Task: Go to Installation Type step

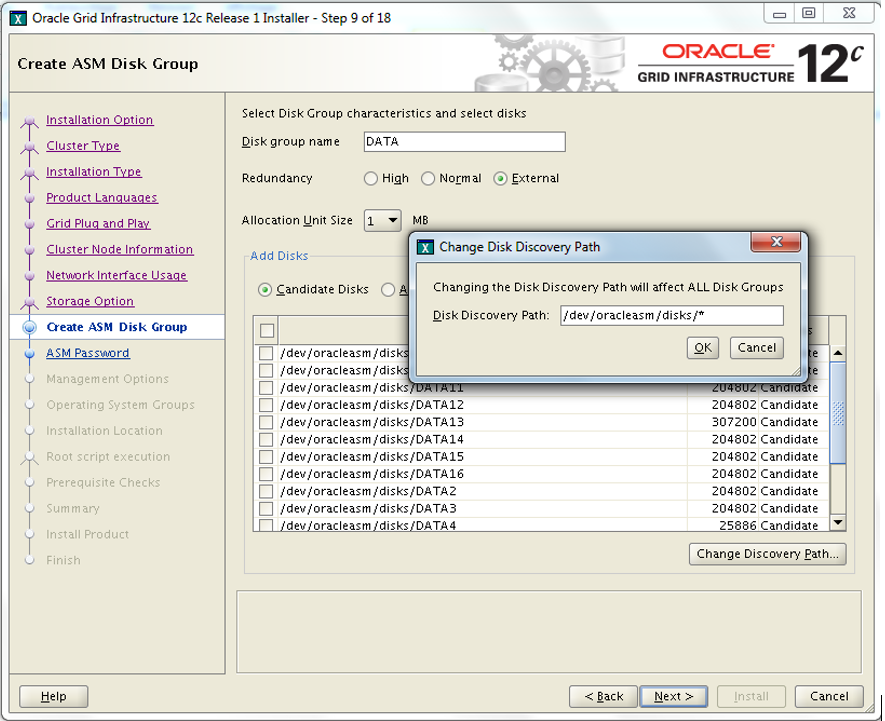Action: [x=94, y=172]
